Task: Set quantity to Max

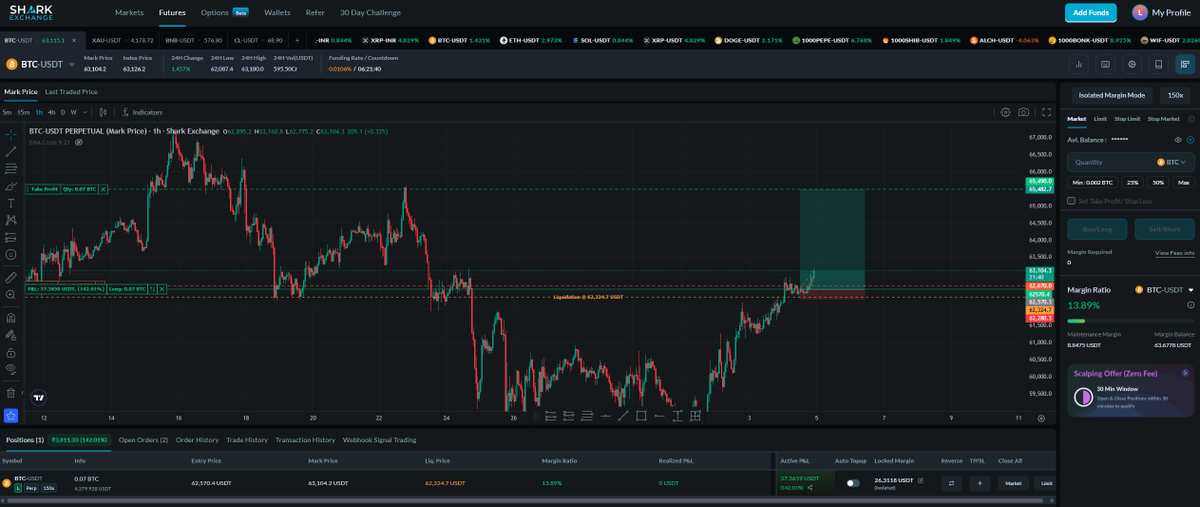Action: 1183,183
